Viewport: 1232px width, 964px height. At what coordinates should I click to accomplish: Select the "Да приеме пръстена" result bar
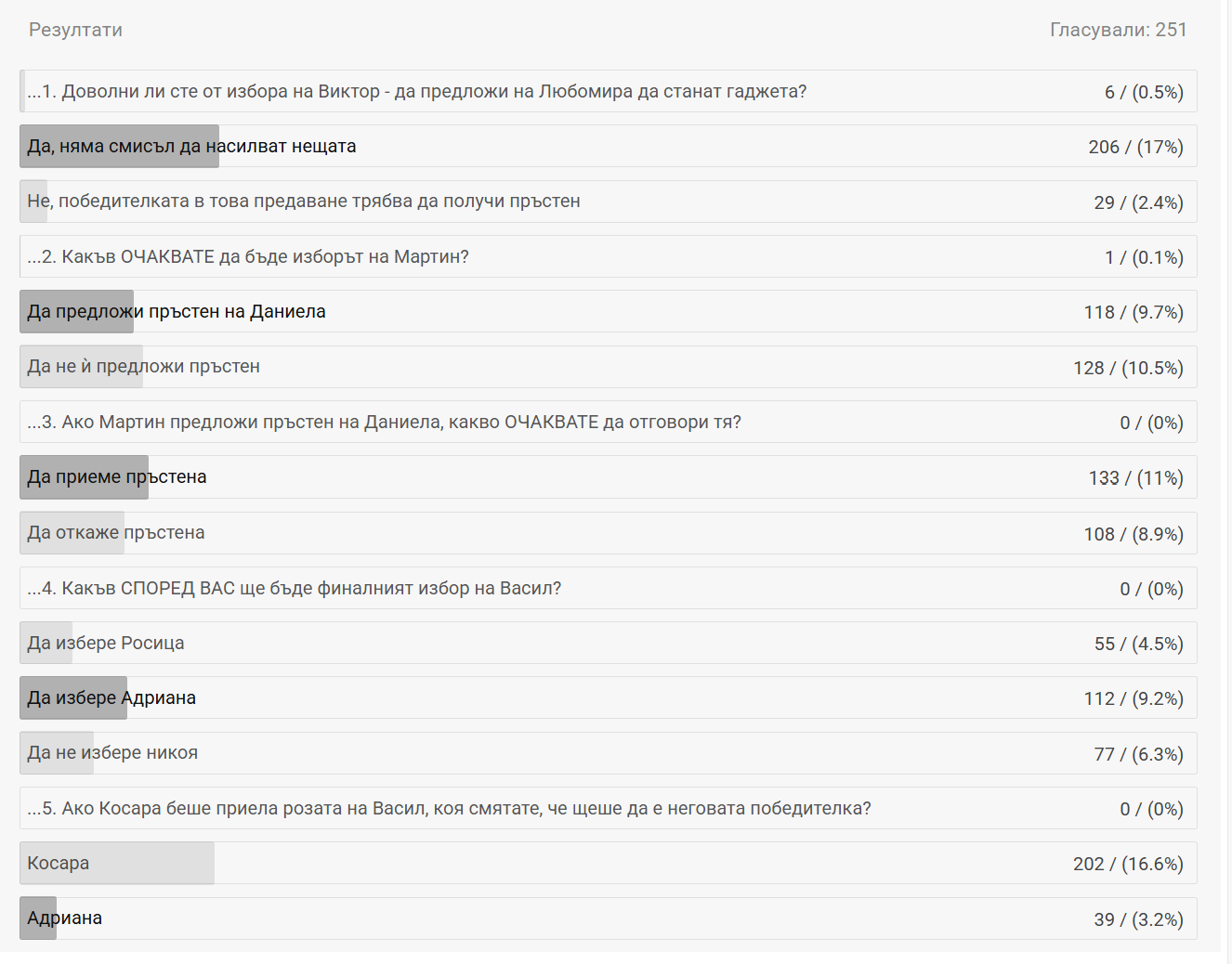click(117, 477)
